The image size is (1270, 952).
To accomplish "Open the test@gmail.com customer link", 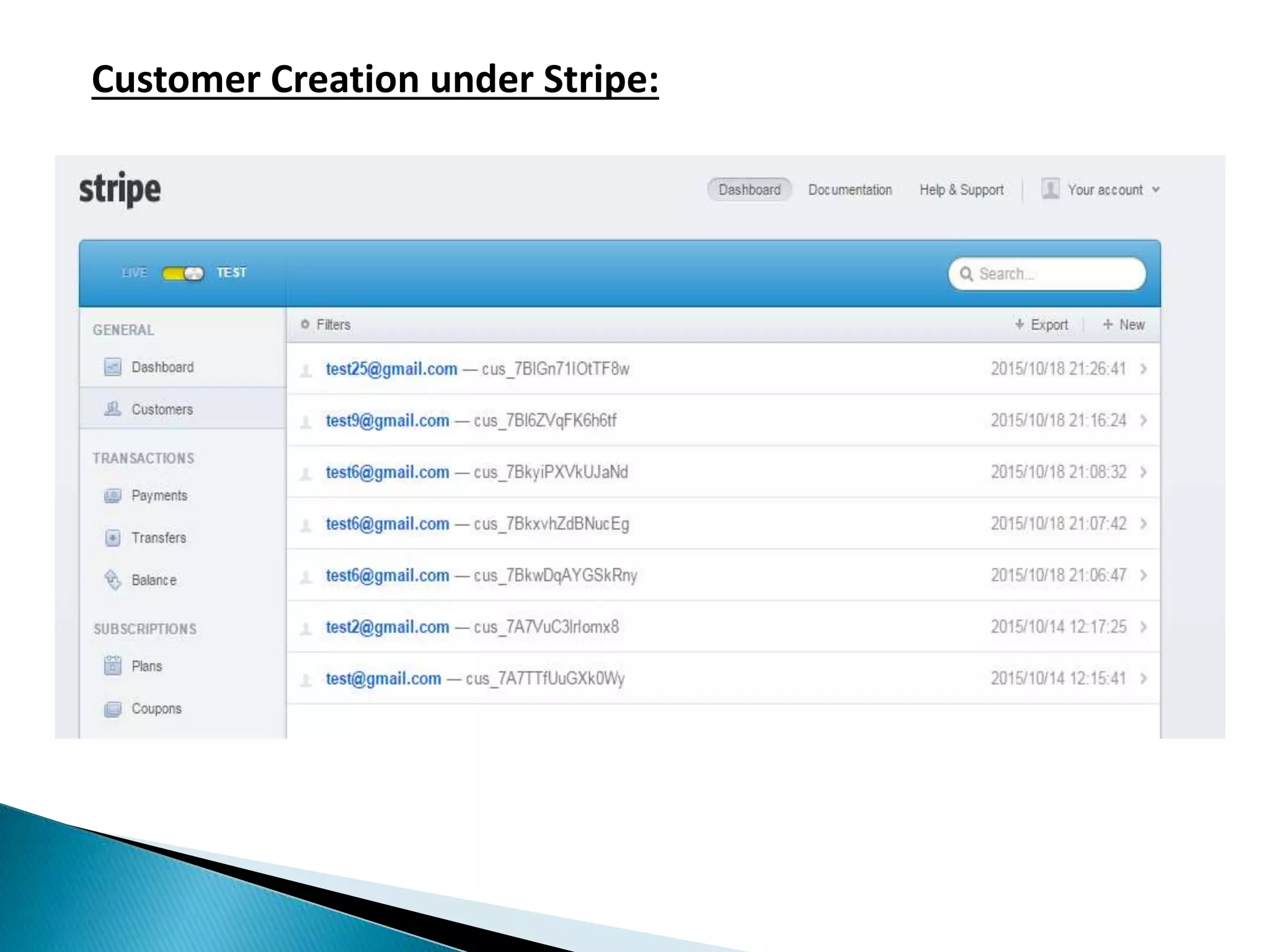I will click(383, 678).
